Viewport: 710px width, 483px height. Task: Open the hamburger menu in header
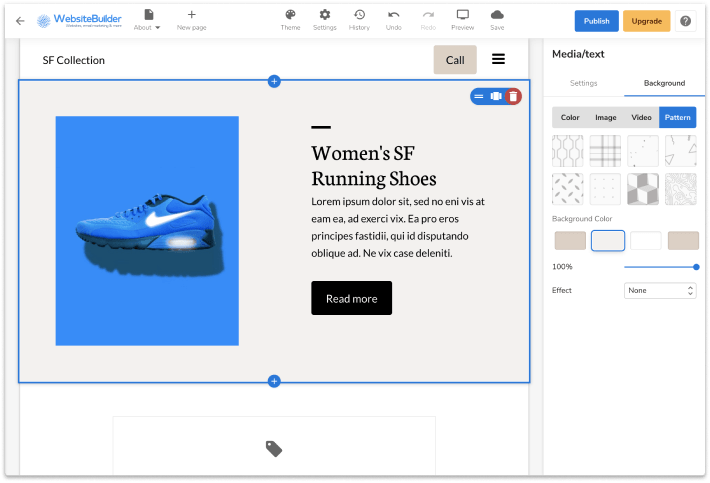(x=499, y=59)
